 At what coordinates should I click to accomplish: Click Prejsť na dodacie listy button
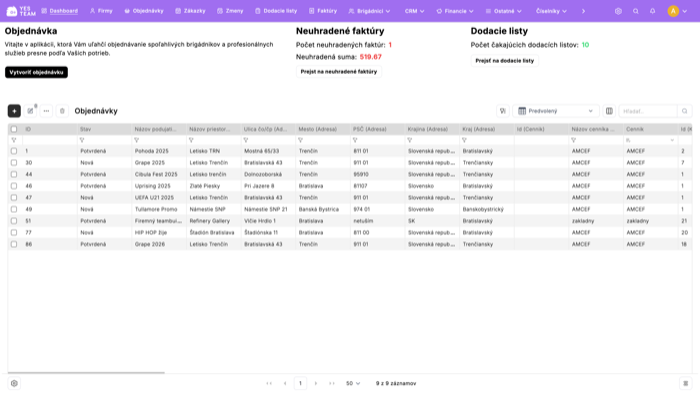(x=504, y=60)
